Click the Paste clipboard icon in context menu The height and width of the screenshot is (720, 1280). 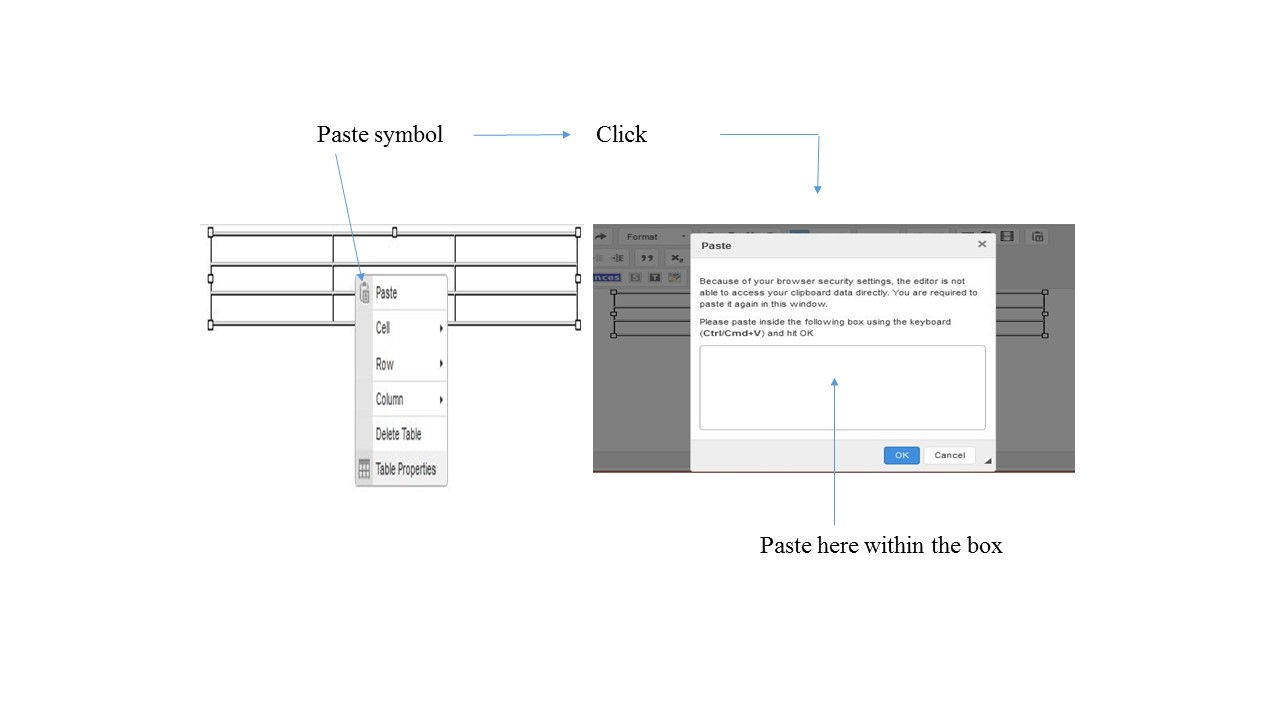(x=365, y=293)
